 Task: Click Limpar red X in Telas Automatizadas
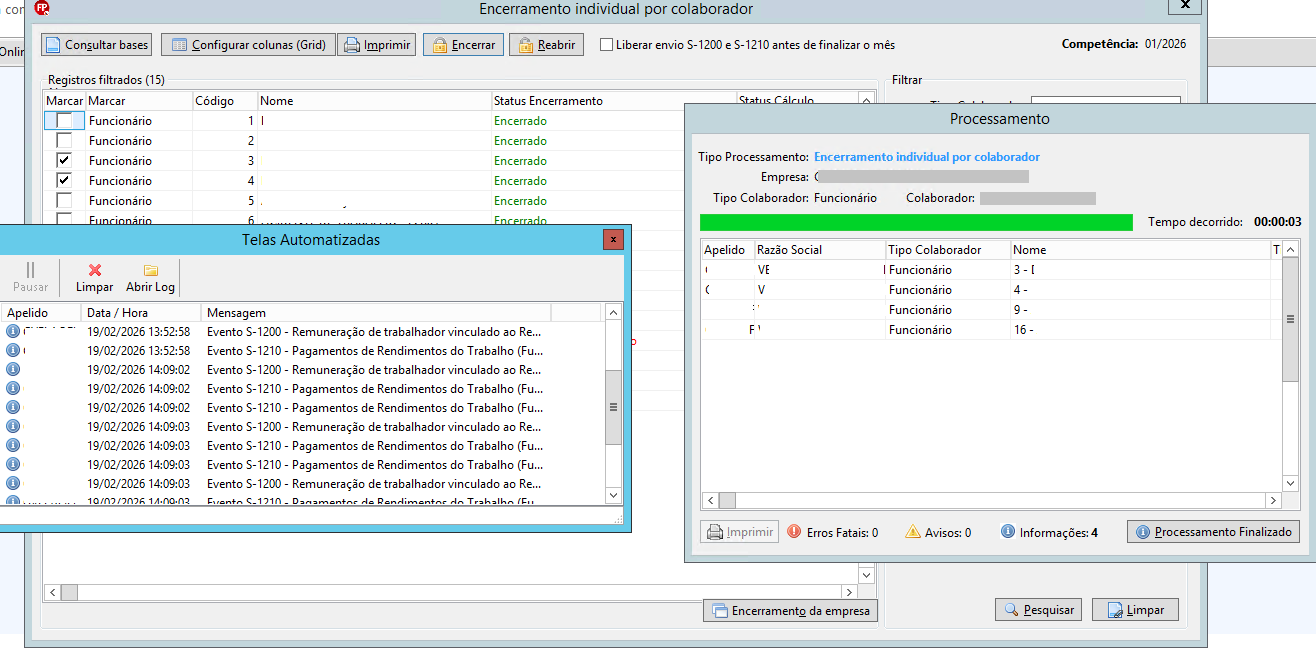pos(95,278)
